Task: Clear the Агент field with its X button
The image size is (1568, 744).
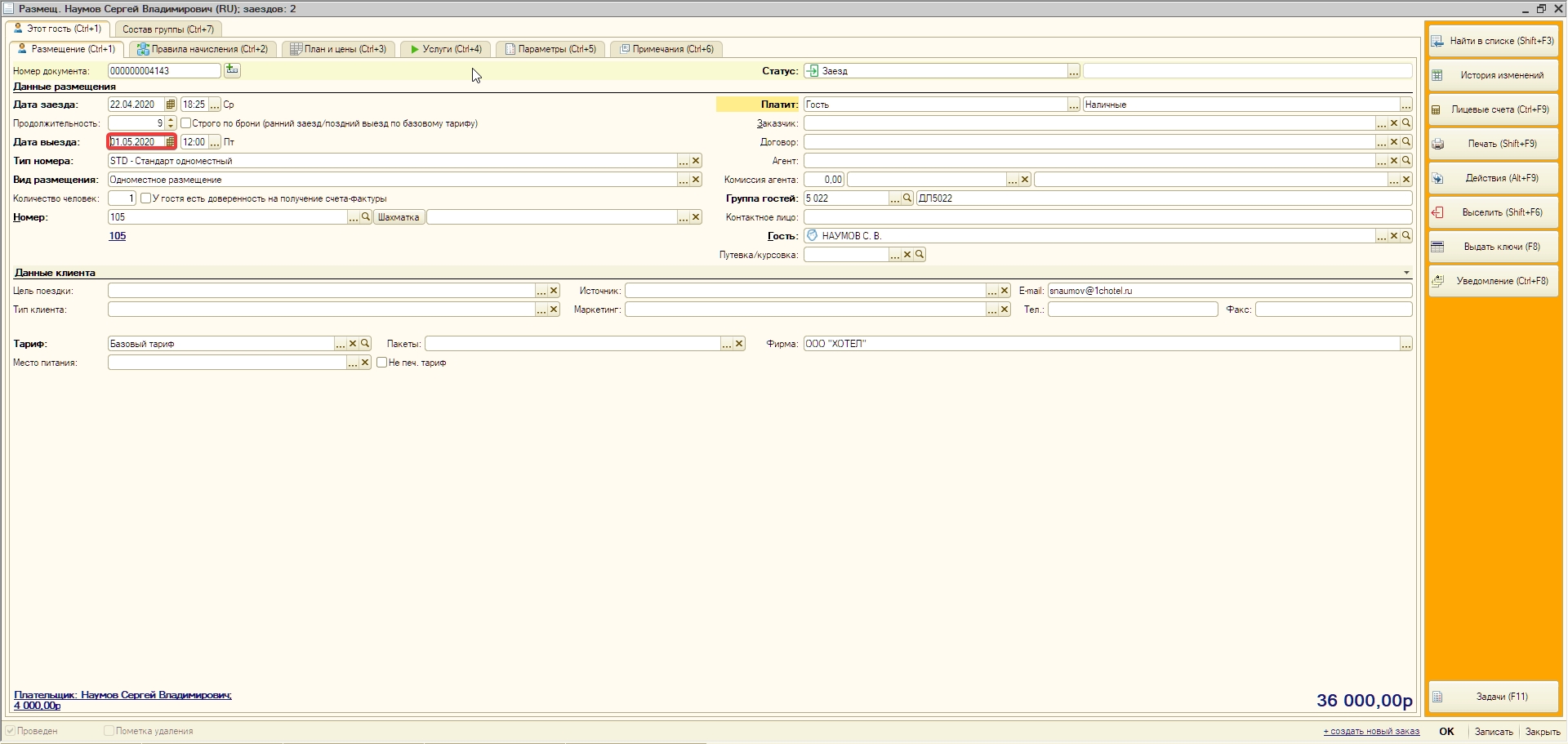Action: 1394,161
